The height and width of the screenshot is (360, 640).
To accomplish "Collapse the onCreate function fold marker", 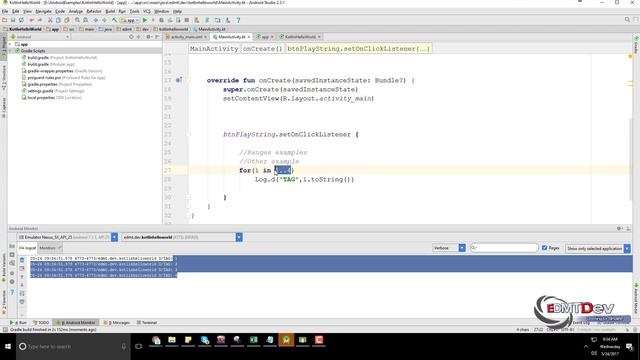I will [x=188, y=80].
